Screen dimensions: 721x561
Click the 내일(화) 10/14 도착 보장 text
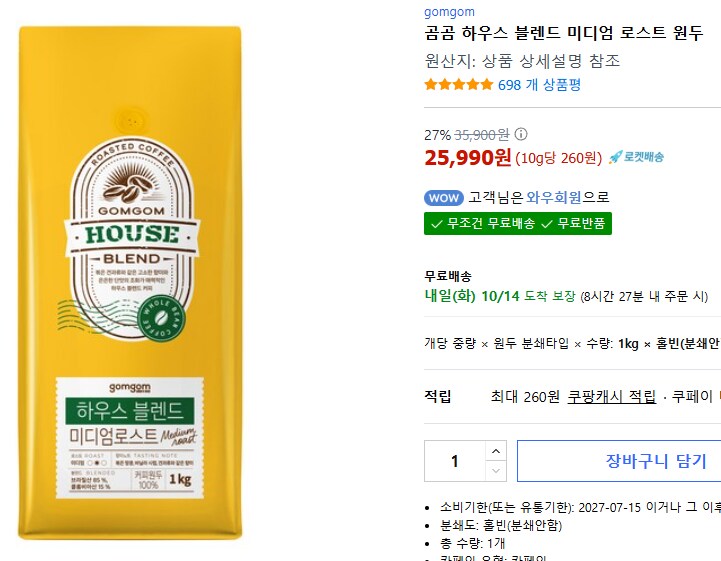(x=499, y=296)
